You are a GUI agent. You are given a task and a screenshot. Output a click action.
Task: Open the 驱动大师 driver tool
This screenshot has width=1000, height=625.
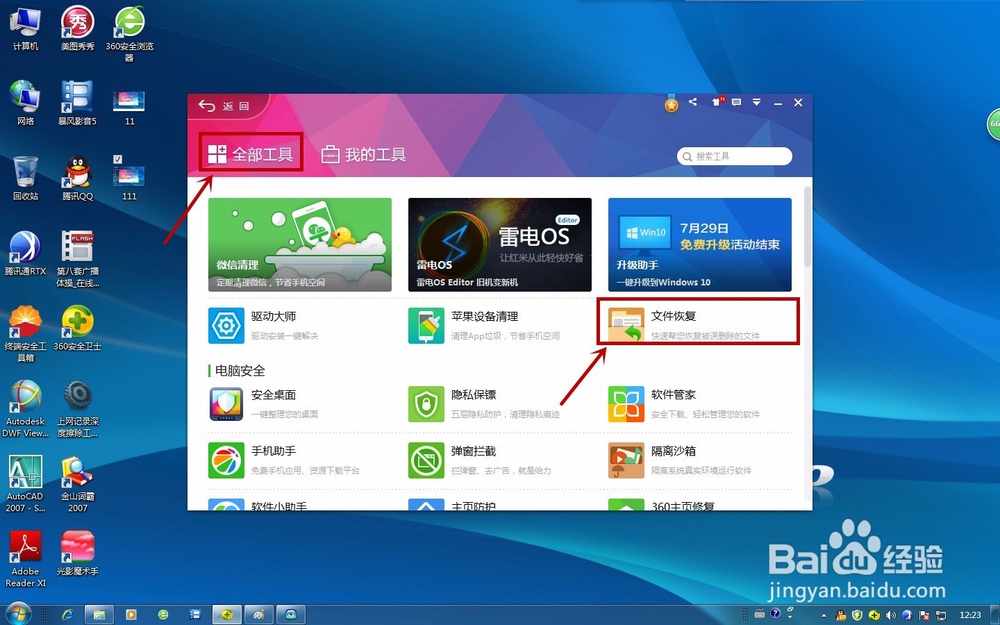point(263,325)
